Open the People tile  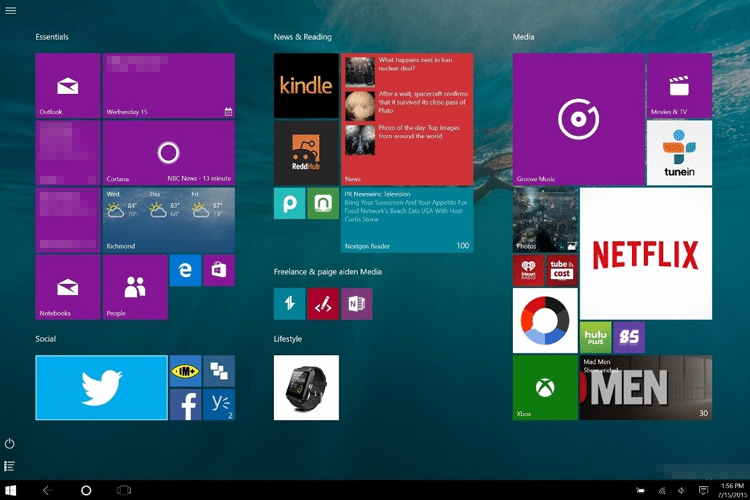pyautogui.click(x=135, y=287)
